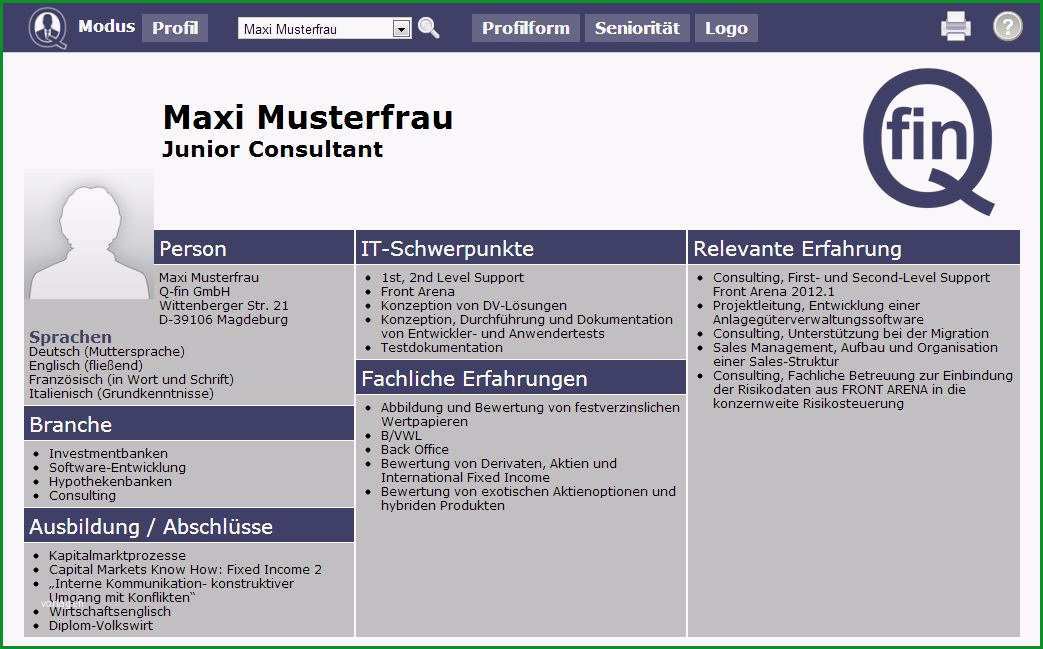Click the Software-Entwicklung list item
The image size is (1043, 649).
[x=117, y=467]
